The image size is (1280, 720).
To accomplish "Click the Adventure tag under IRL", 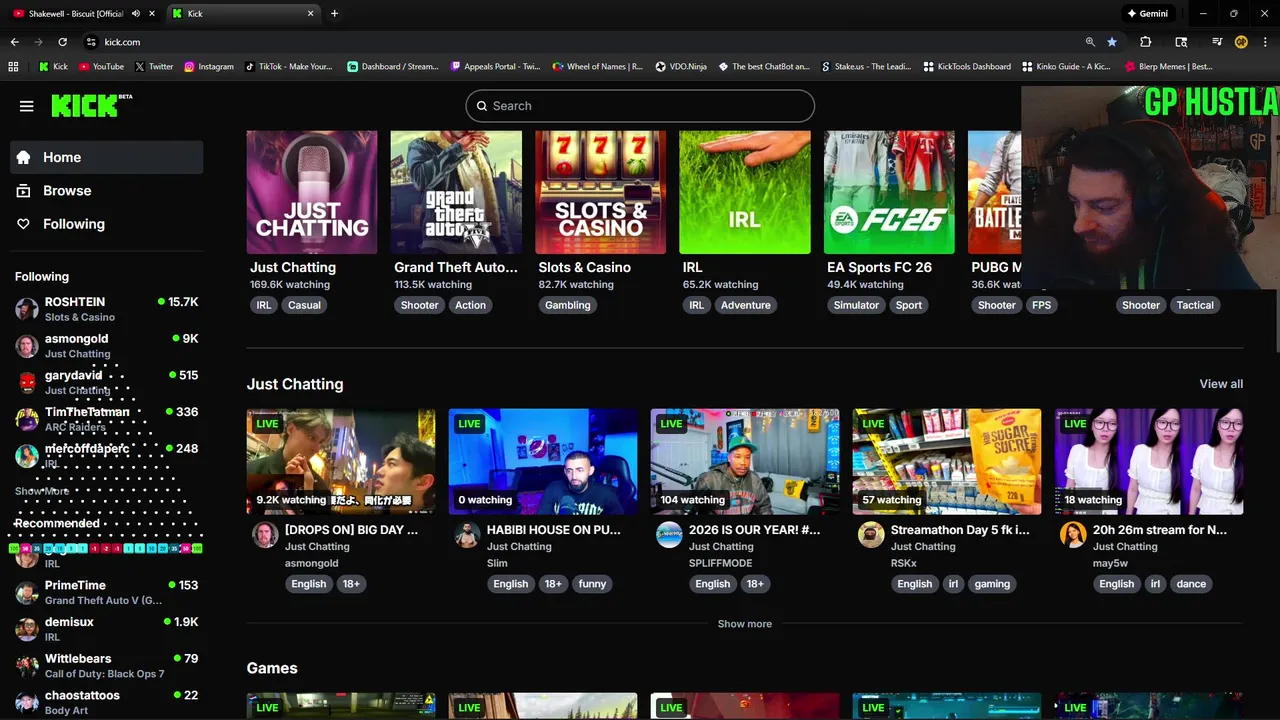I will pyautogui.click(x=746, y=305).
